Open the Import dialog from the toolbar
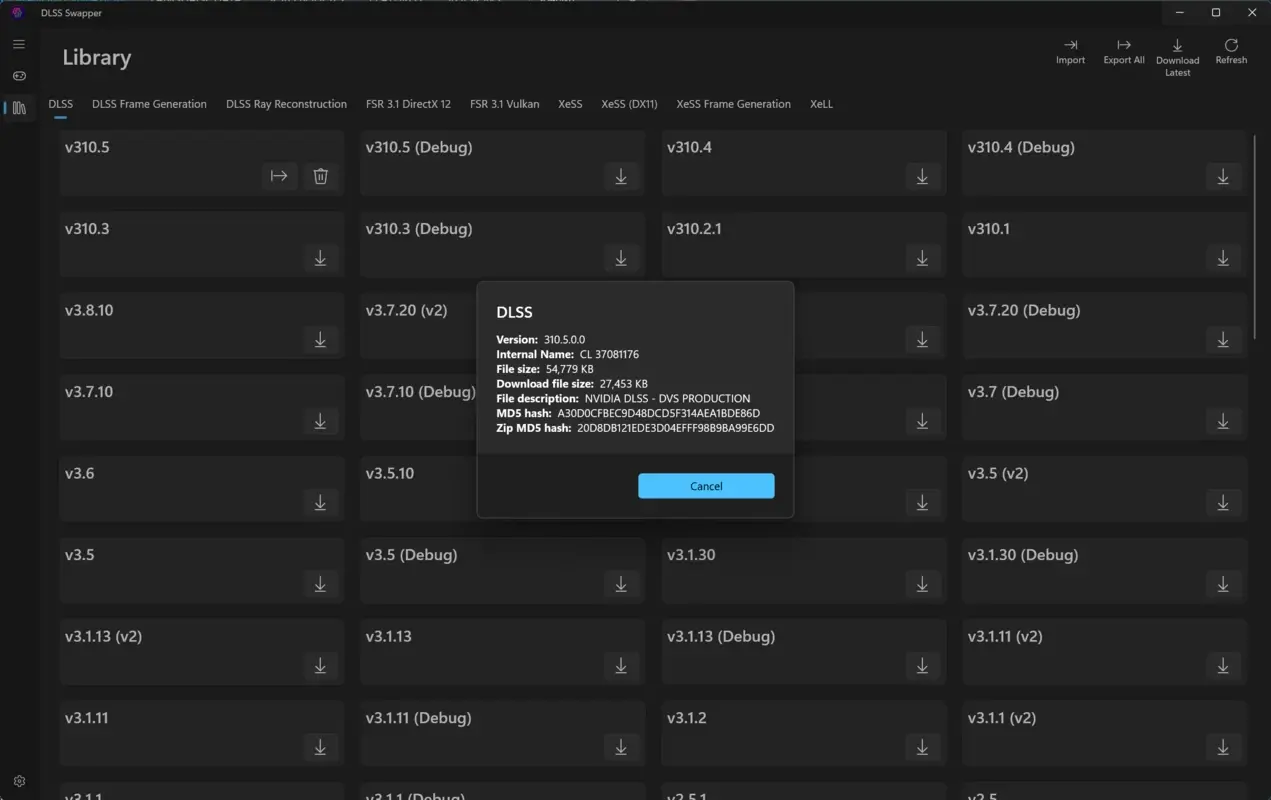 pos(1070,52)
